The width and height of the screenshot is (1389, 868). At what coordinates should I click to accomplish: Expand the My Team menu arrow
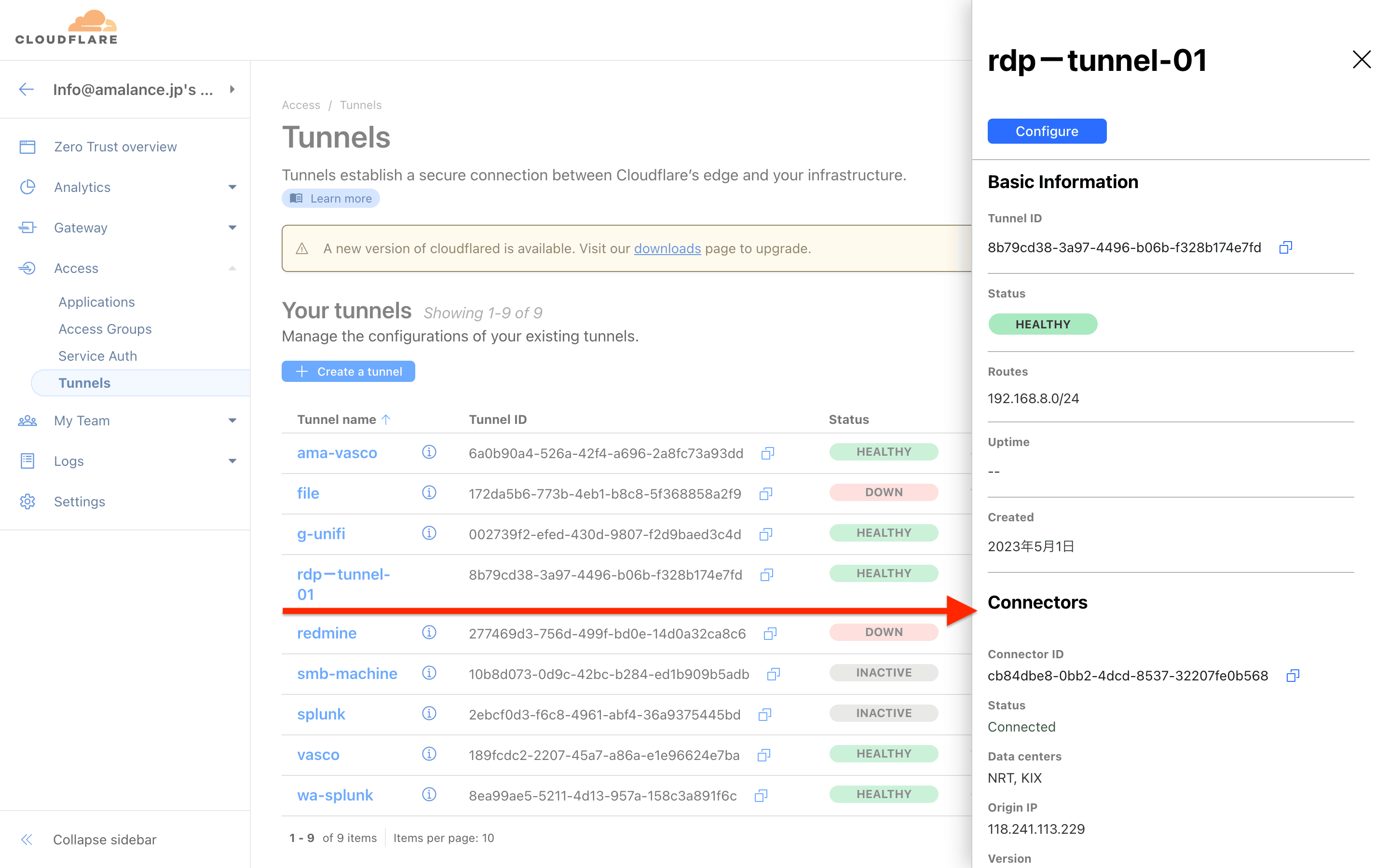[x=232, y=421]
